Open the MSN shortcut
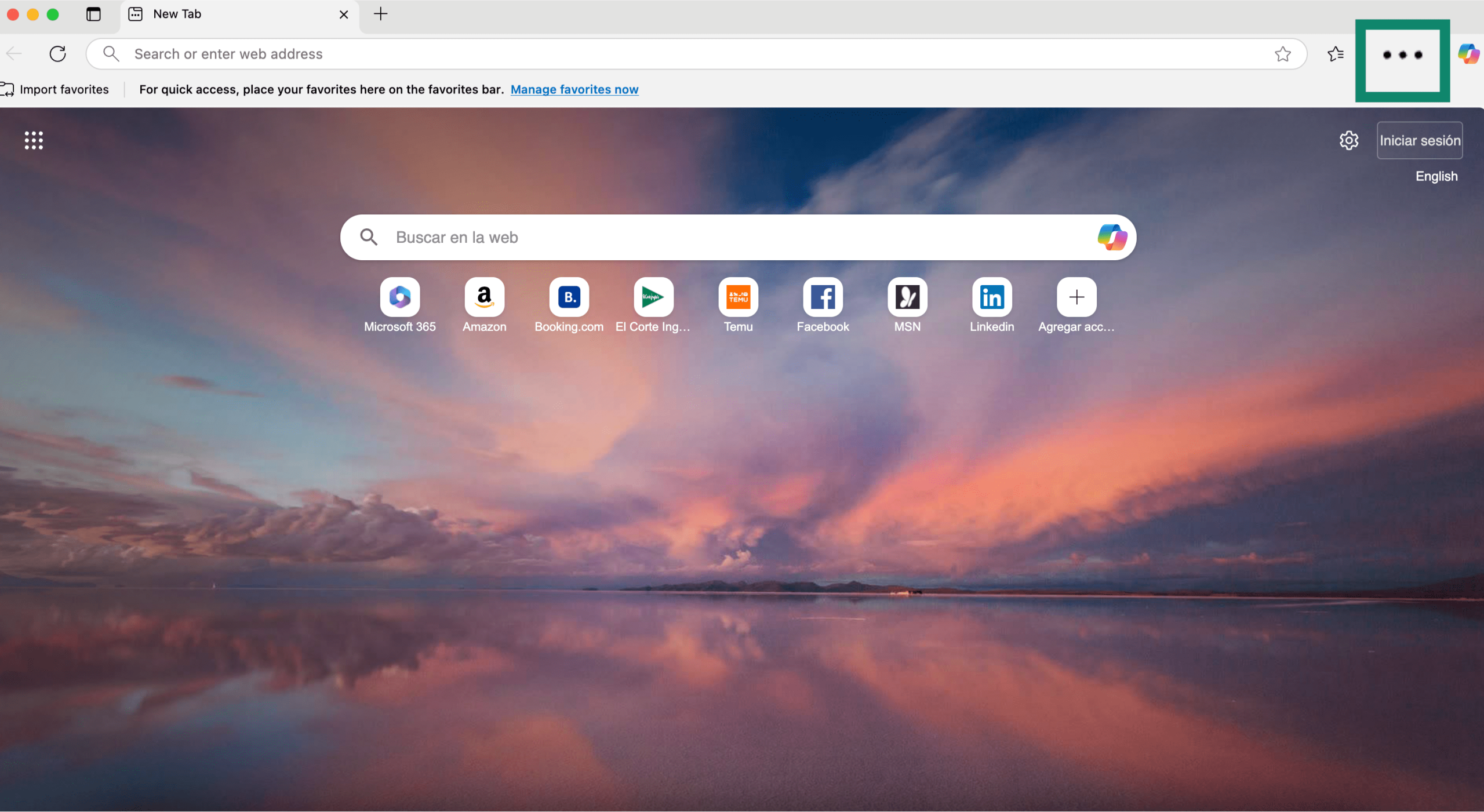This screenshot has width=1484, height=812. pyautogui.click(x=907, y=304)
